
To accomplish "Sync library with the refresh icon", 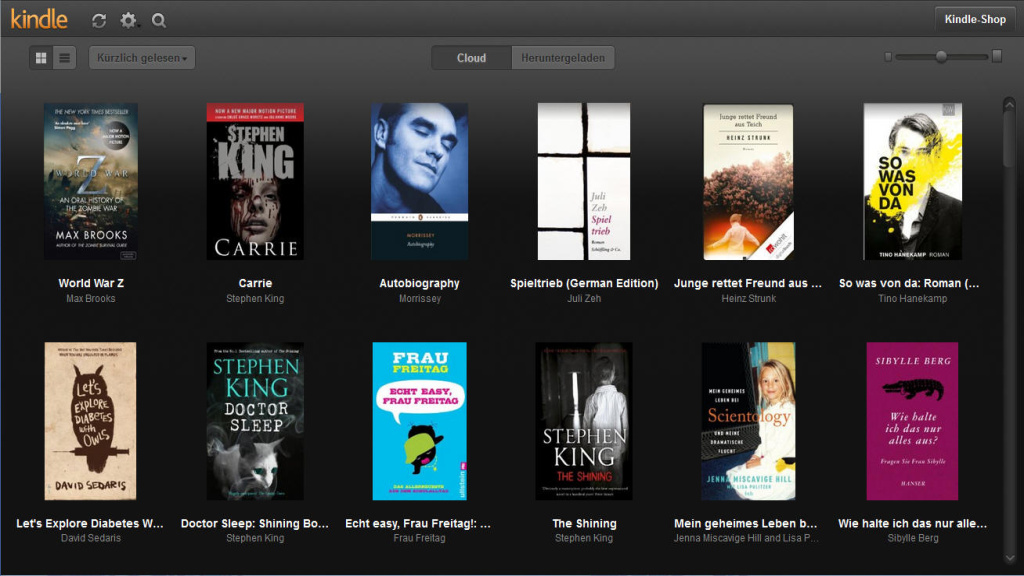I will [x=99, y=21].
